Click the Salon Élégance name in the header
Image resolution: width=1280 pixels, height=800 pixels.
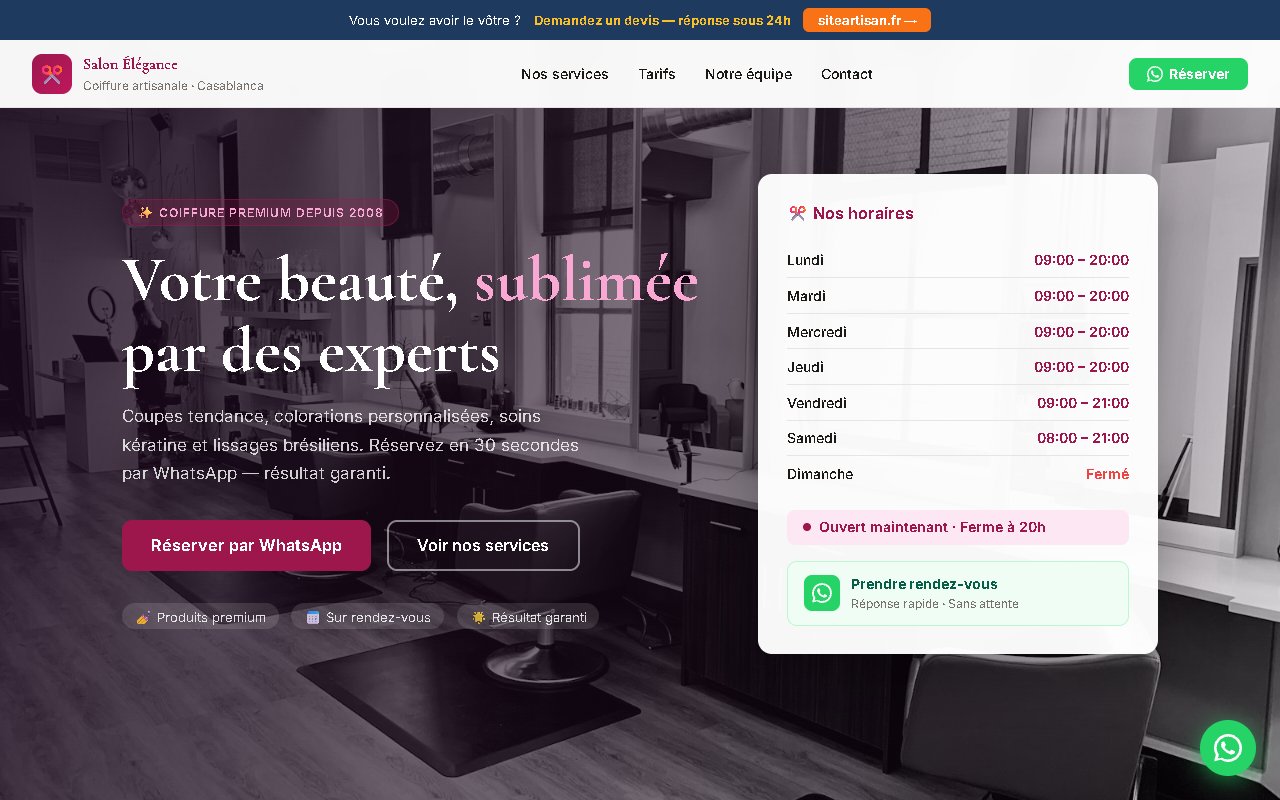130,64
